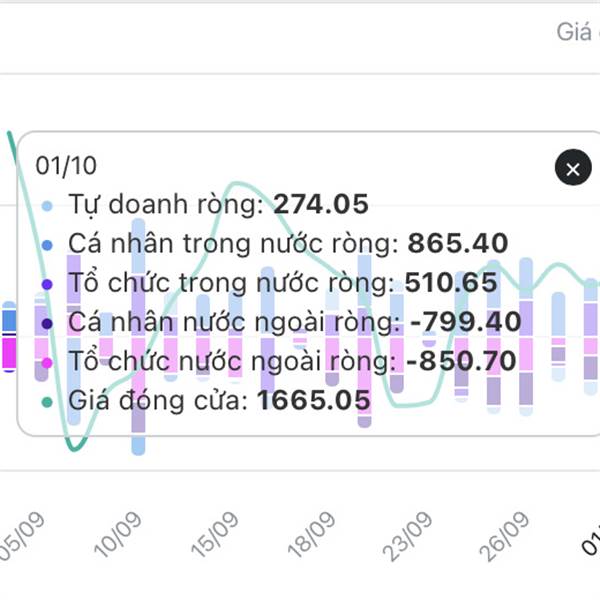The height and width of the screenshot is (600, 600).
Task: Click the Tự doanh ròng value 274.05
Action: tap(321, 205)
